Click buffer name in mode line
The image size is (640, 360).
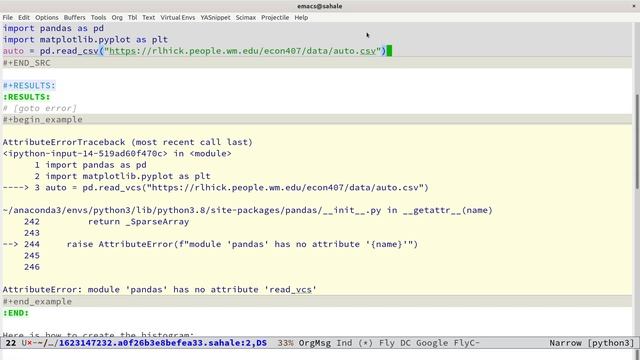pos(163,343)
